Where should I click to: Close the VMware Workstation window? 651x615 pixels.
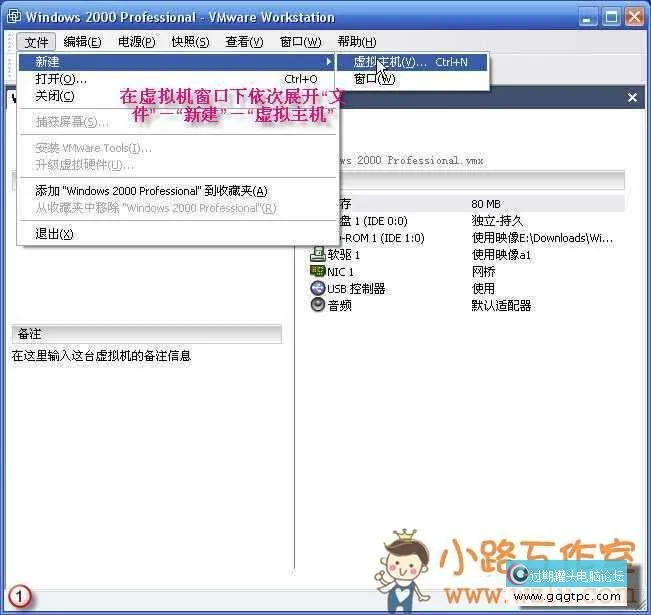(635, 17)
